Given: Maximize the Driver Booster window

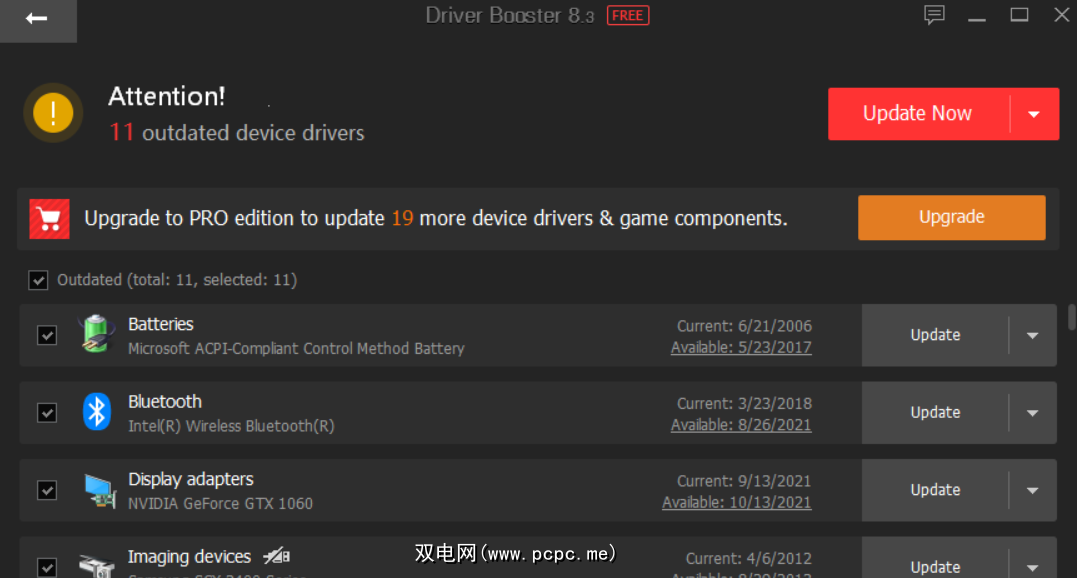Looking at the screenshot, I should pos(1019,14).
